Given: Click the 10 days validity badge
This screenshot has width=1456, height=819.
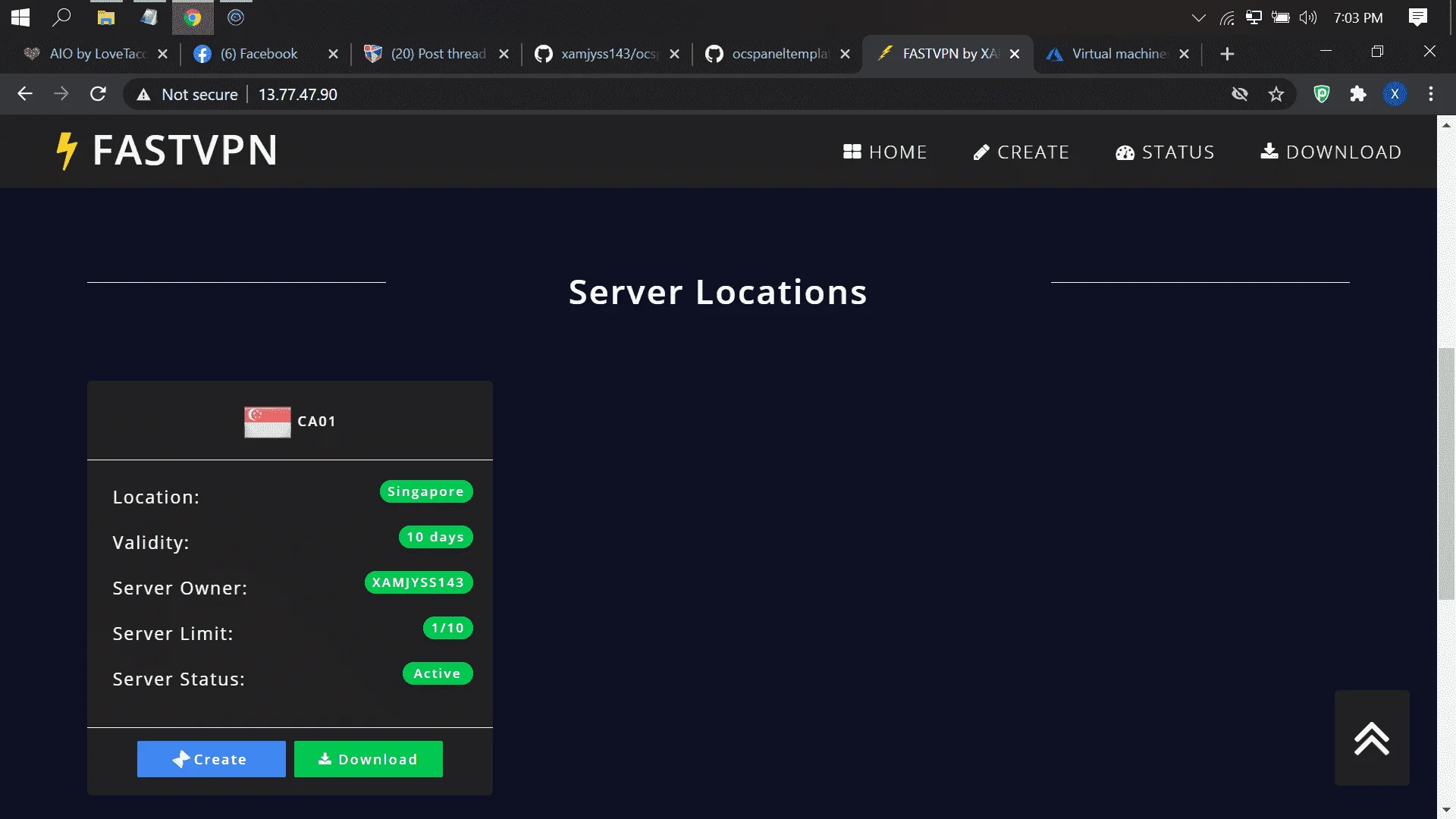Looking at the screenshot, I should point(436,537).
